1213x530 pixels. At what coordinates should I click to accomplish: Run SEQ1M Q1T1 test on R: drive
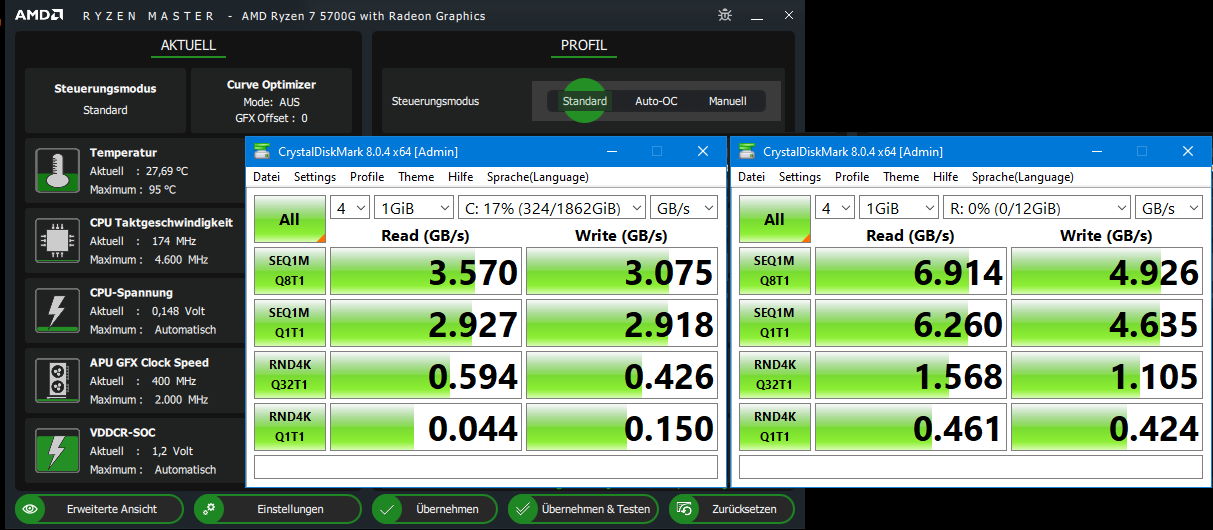(x=775, y=323)
